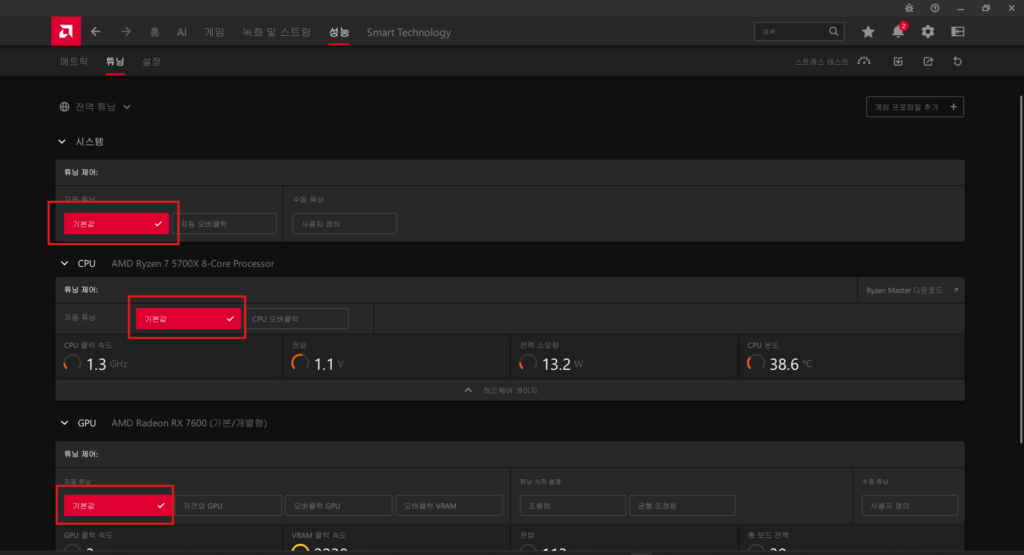This screenshot has height=555, width=1024.
Task: Collapse the CPU section chevron
Action: [64, 263]
